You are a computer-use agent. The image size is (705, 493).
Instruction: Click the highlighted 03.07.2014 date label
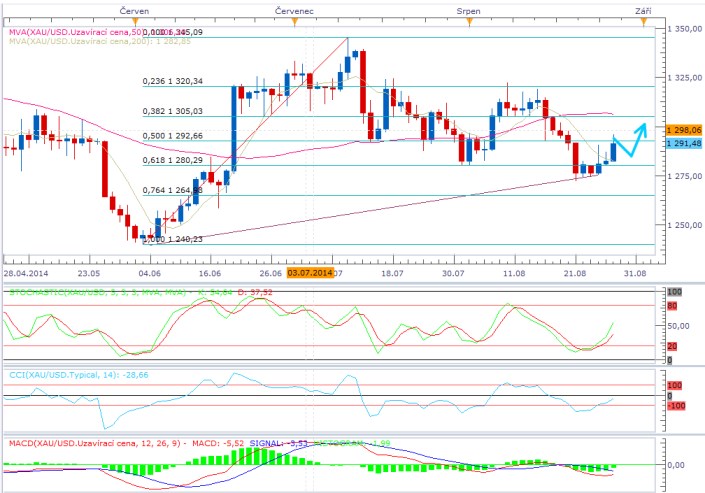[309, 272]
